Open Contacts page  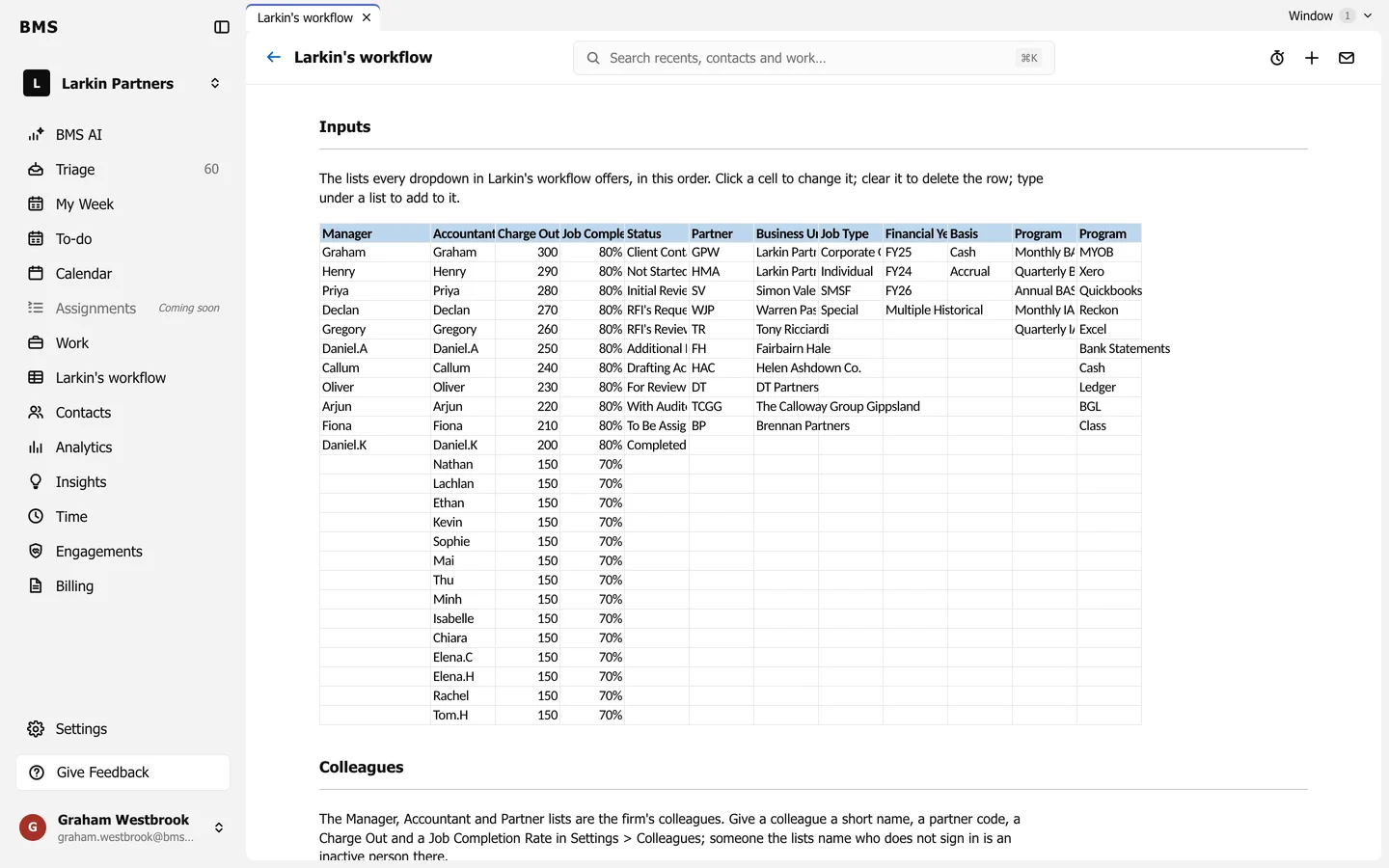tap(123, 413)
